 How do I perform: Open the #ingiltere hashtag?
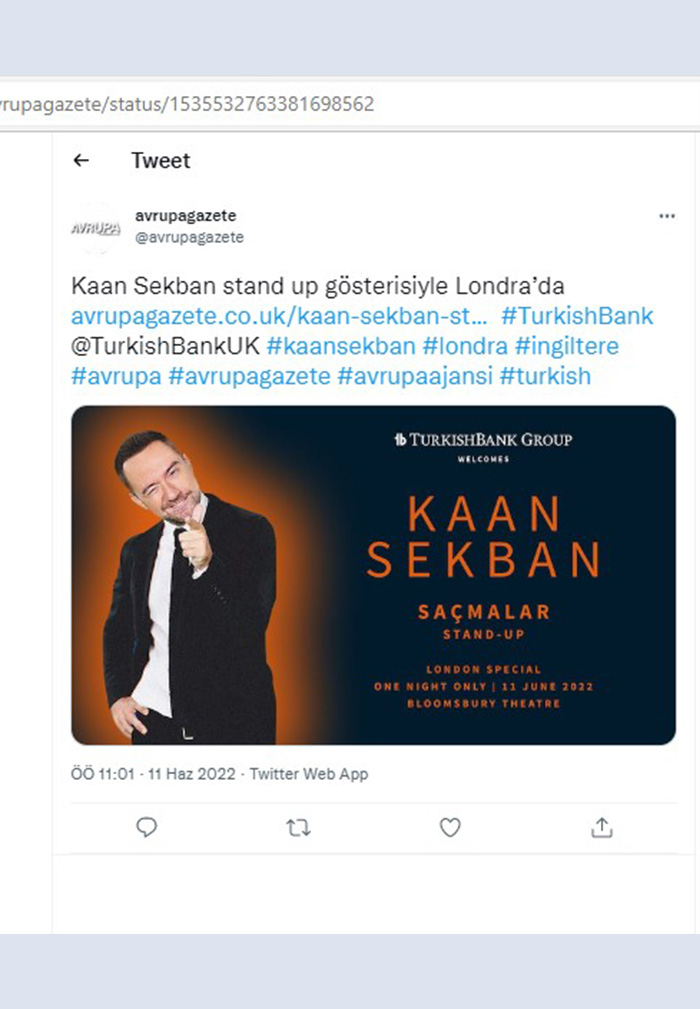pyautogui.click(x=566, y=347)
